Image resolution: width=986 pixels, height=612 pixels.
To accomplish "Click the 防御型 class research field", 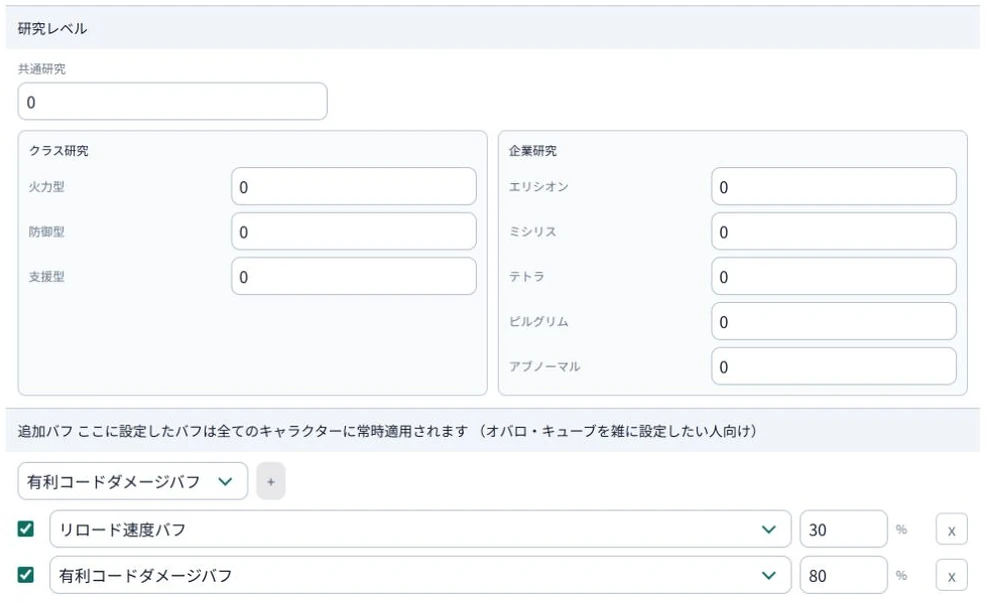I will pos(353,231).
